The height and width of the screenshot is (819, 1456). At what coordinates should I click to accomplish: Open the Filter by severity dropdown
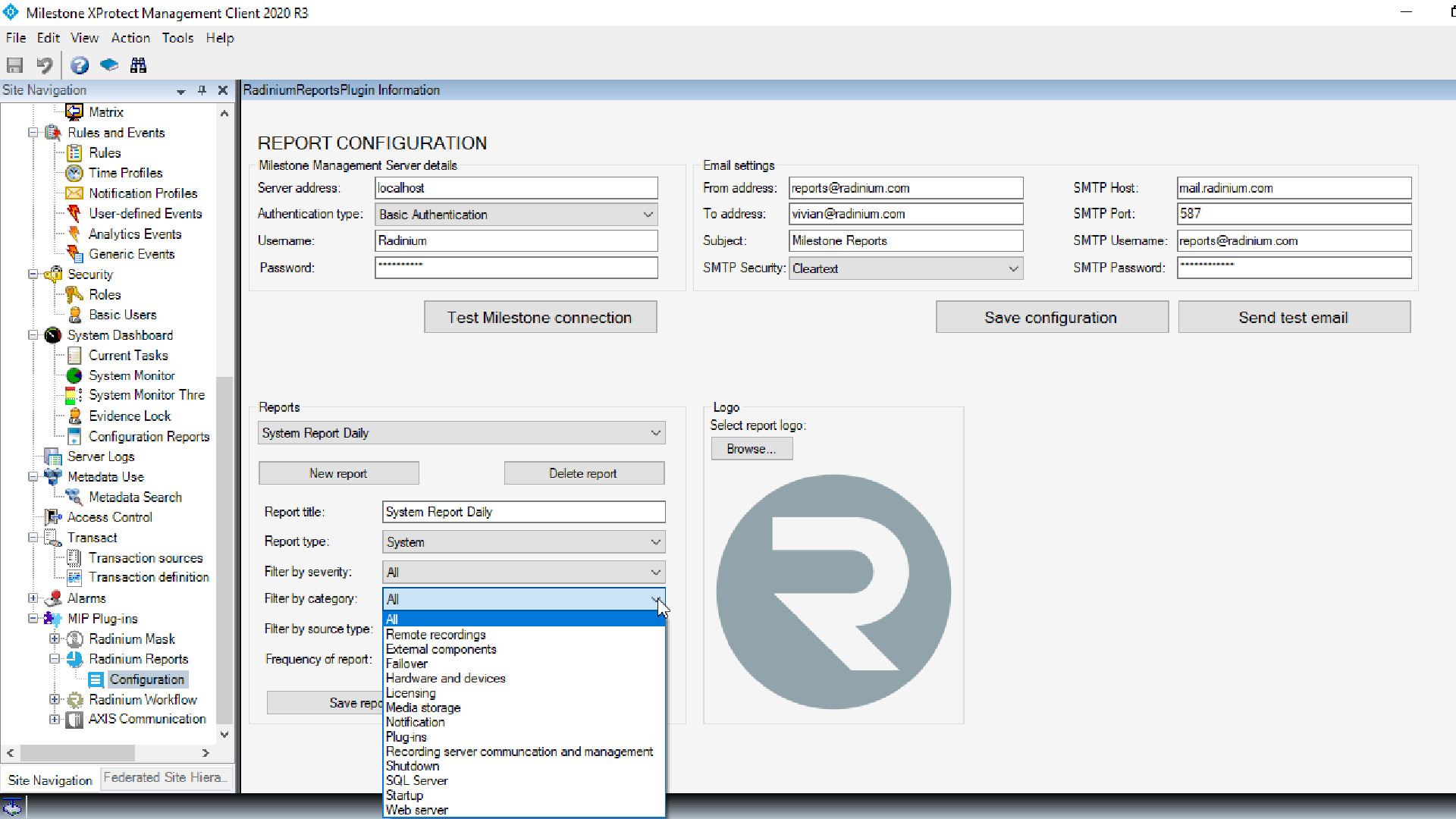[524, 573]
